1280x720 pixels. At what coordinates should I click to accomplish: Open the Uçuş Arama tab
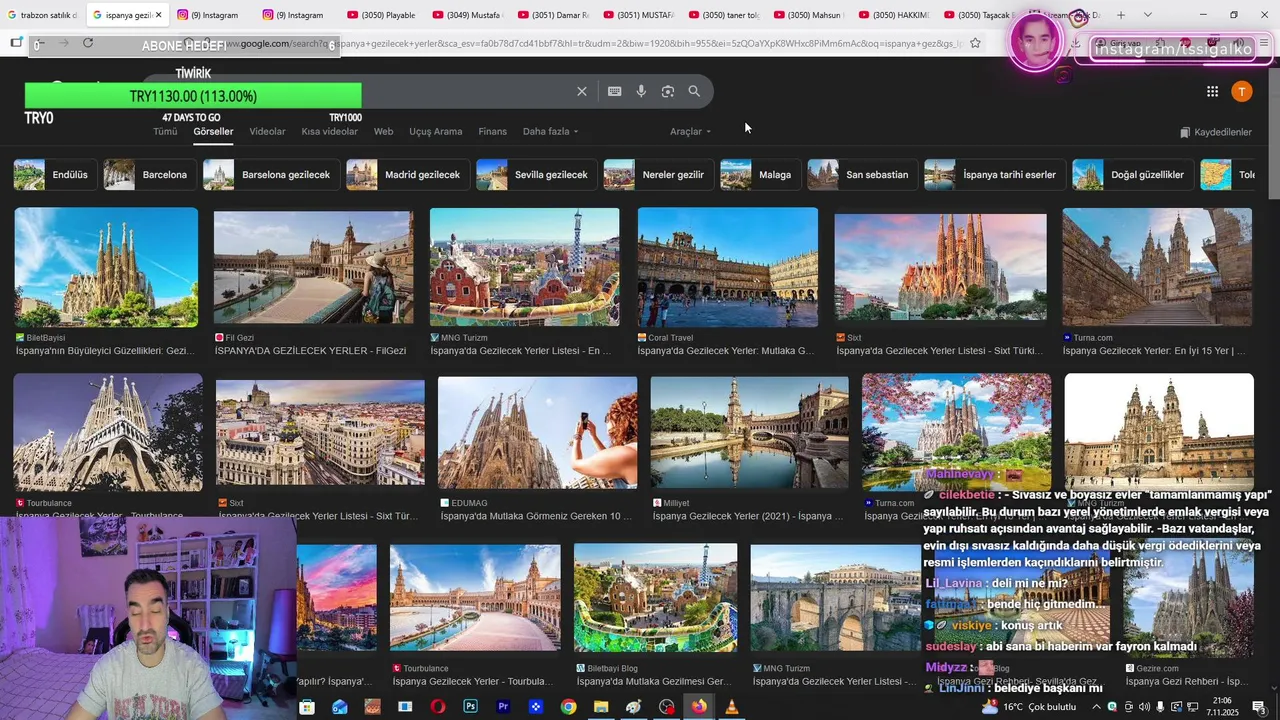435,132
